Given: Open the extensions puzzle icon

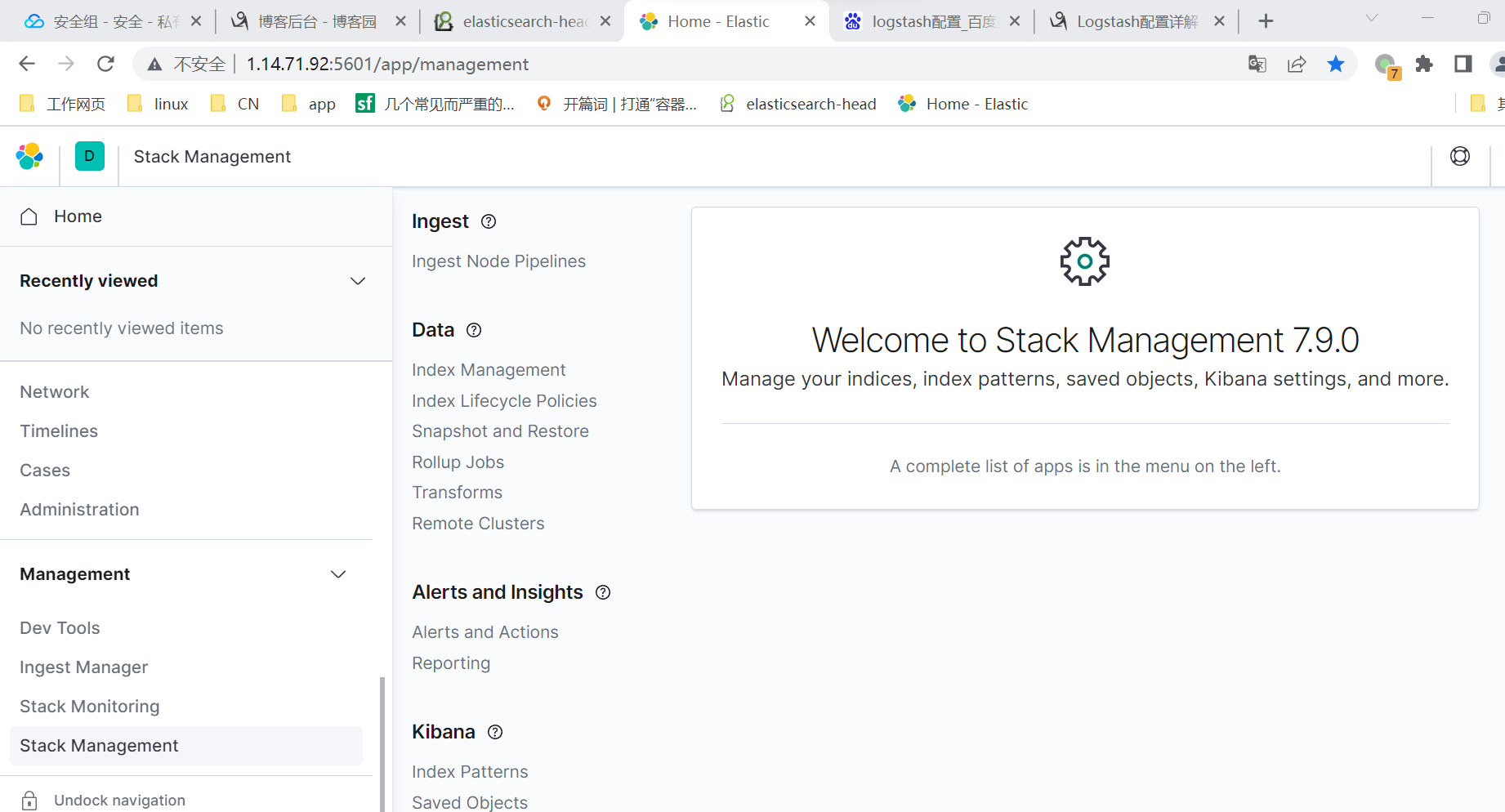Looking at the screenshot, I should point(1424,64).
